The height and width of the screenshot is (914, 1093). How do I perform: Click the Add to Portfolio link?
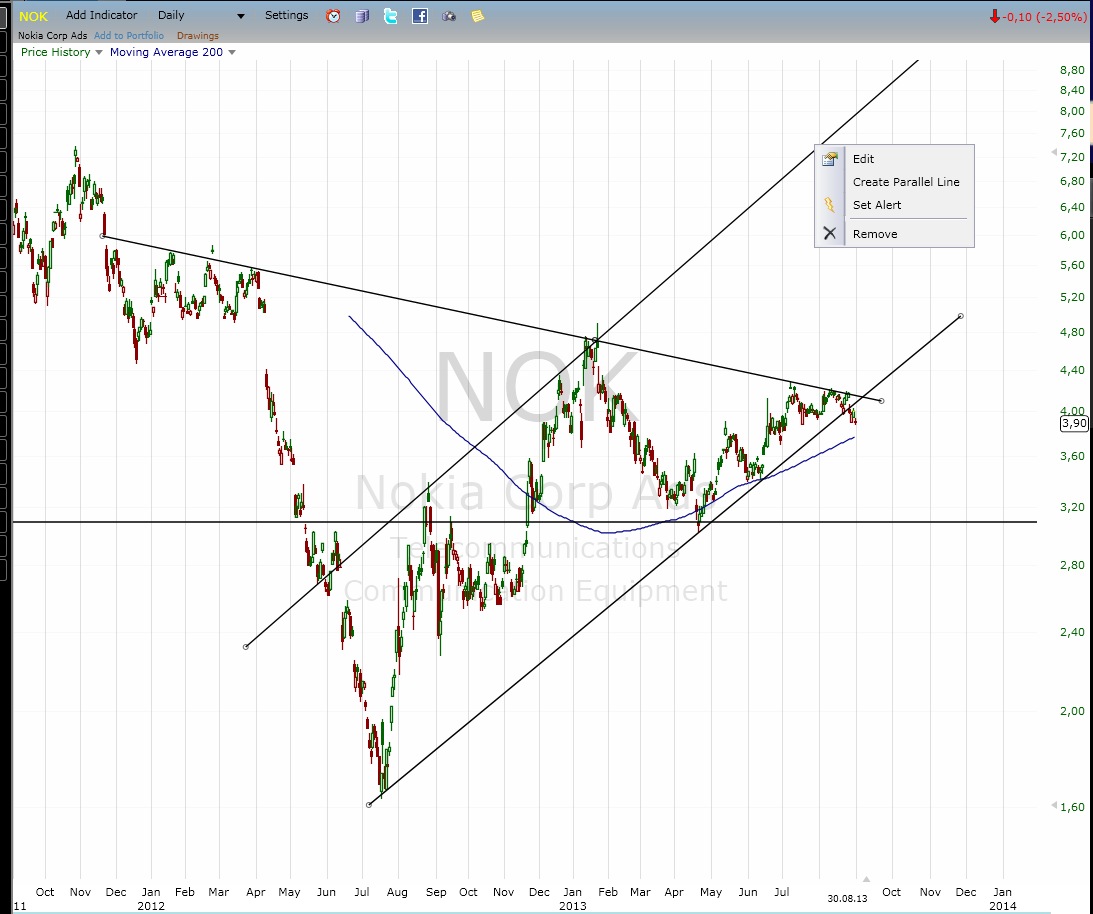coord(129,35)
